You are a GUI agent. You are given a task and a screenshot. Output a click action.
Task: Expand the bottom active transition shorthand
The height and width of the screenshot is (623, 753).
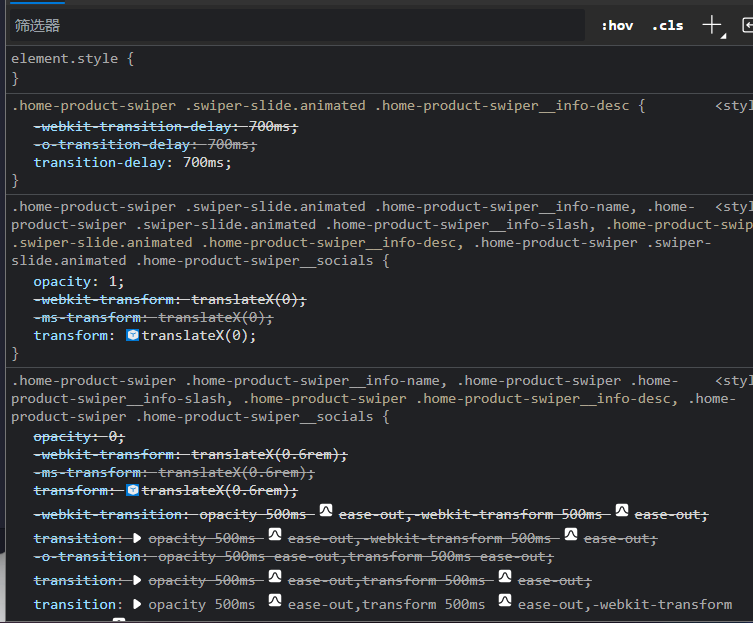[x=137, y=604]
